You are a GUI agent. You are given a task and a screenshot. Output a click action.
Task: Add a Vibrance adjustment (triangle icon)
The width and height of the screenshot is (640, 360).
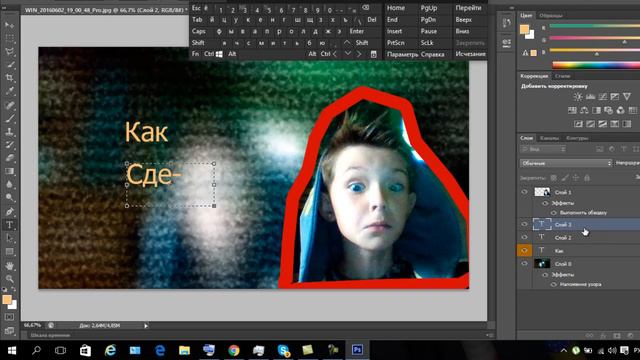tap(627, 97)
